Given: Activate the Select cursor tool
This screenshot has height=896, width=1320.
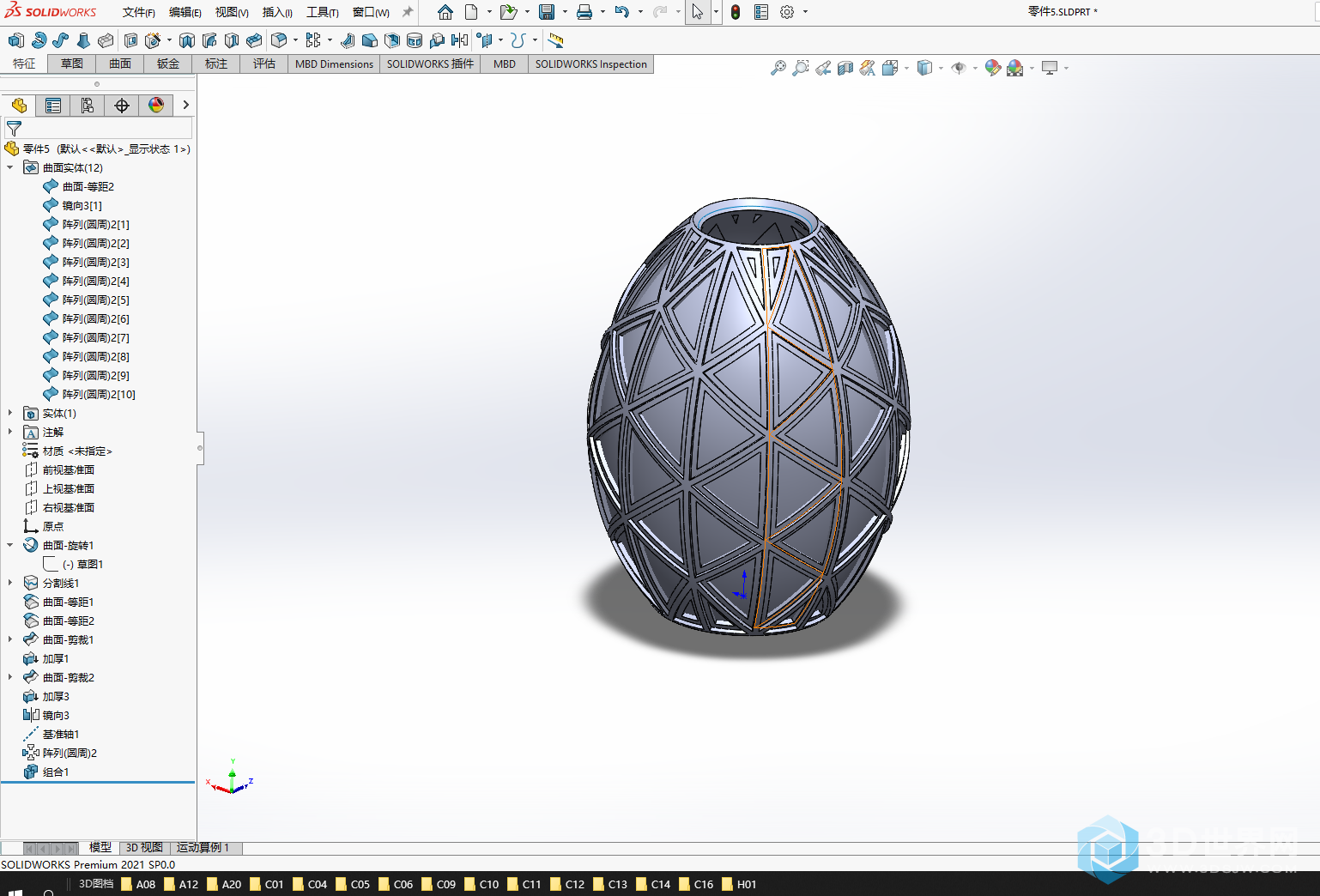Looking at the screenshot, I should (x=698, y=12).
